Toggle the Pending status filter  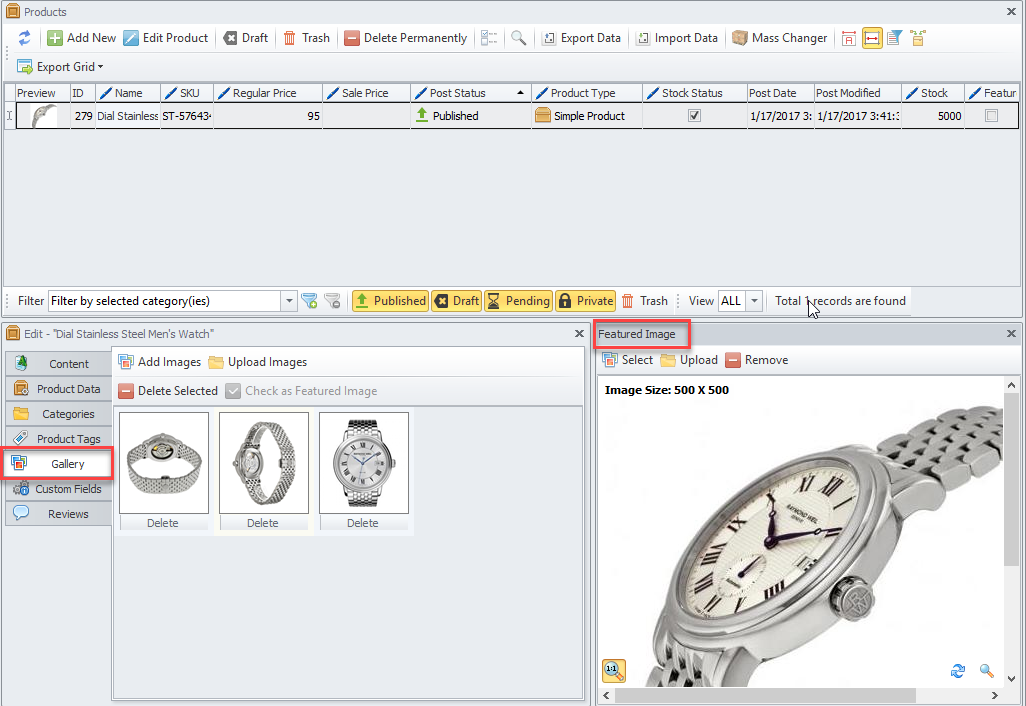519,301
